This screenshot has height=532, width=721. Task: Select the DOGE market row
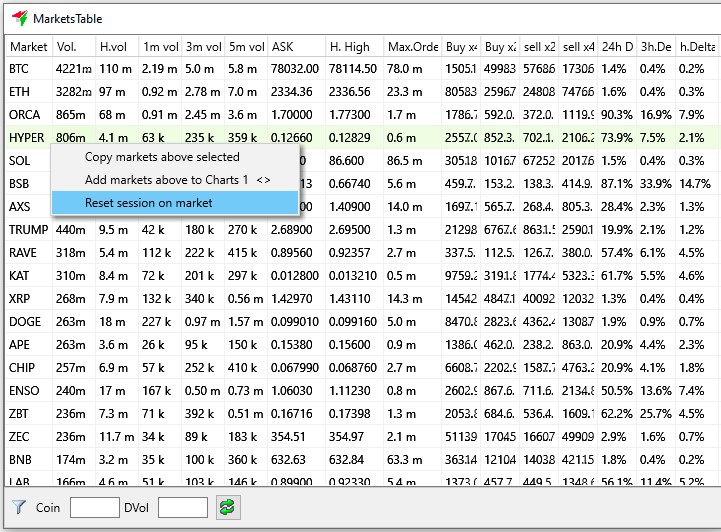(25, 322)
